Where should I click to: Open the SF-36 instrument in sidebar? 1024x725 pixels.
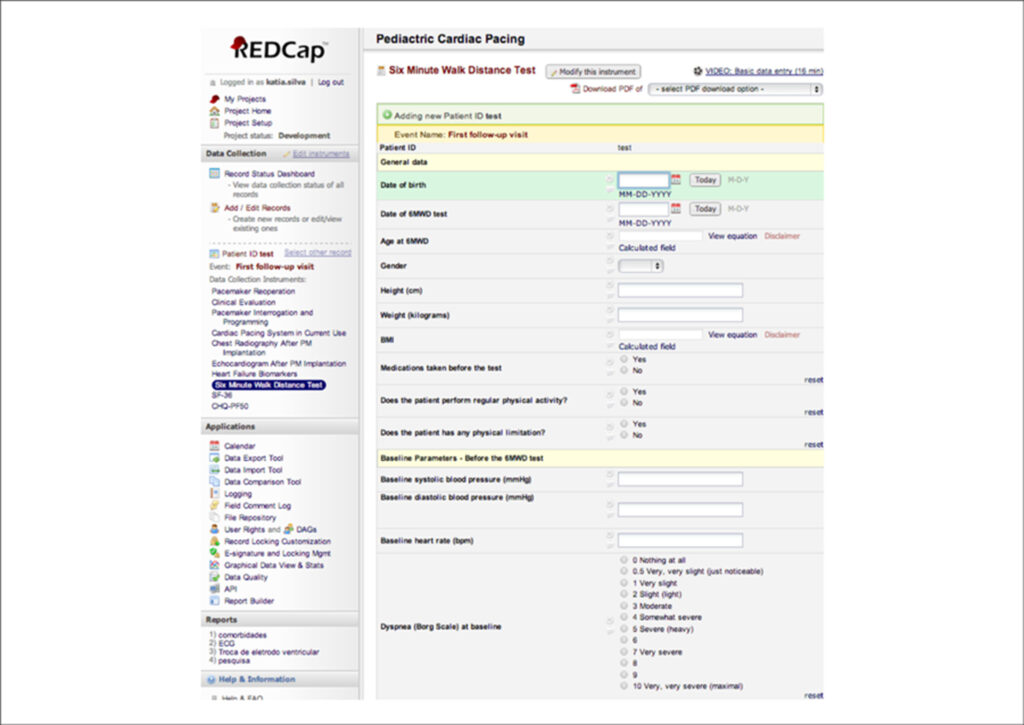point(222,395)
